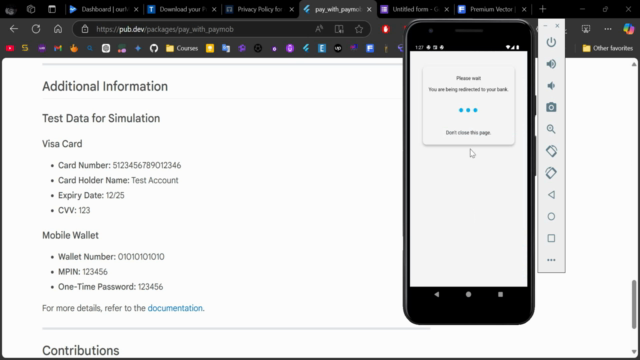Viewport: 640px width, 360px height.
Task: Click the CVV: 123 line
Action: coord(74,210)
